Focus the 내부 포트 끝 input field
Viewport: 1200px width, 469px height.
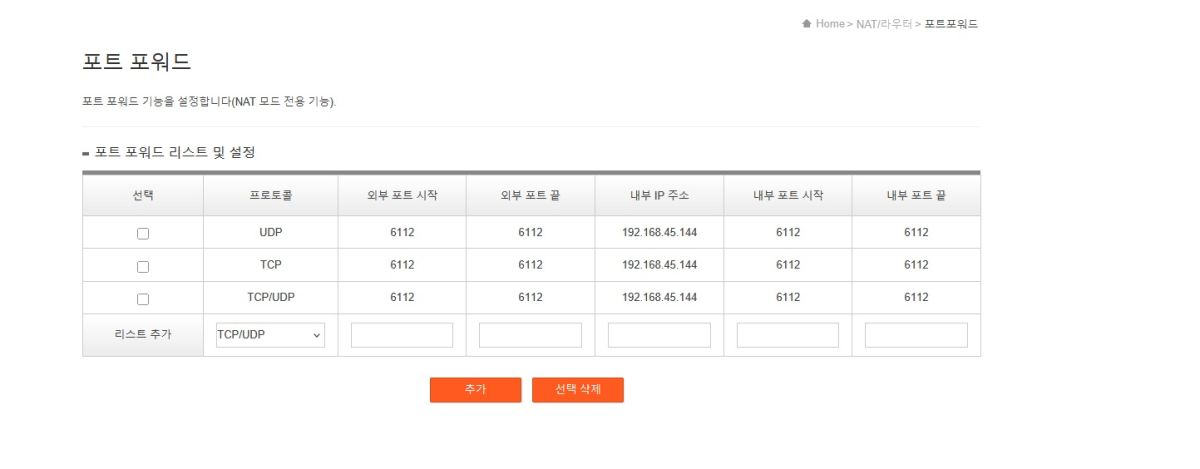[x=916, y=335]
